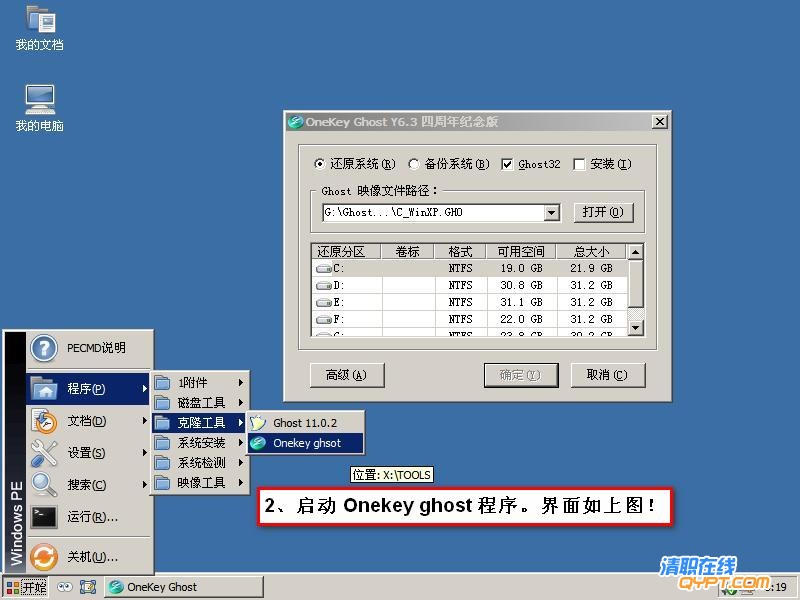Click the 系统检测 folder icon
Viewport: 800px width, 600px height.
point(162,462)
